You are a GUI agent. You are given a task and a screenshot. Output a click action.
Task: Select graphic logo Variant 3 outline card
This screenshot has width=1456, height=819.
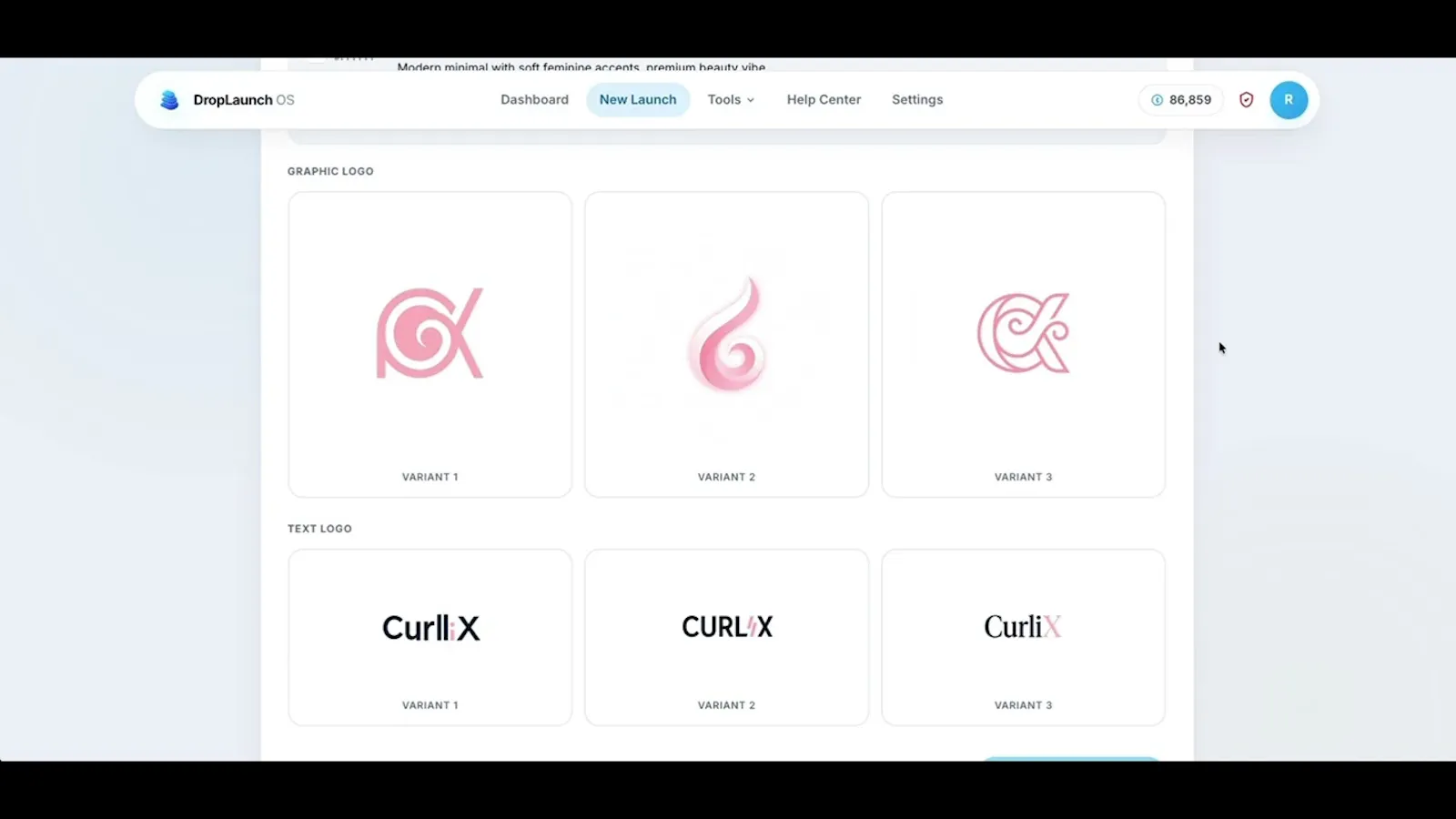click(1024, 344)
